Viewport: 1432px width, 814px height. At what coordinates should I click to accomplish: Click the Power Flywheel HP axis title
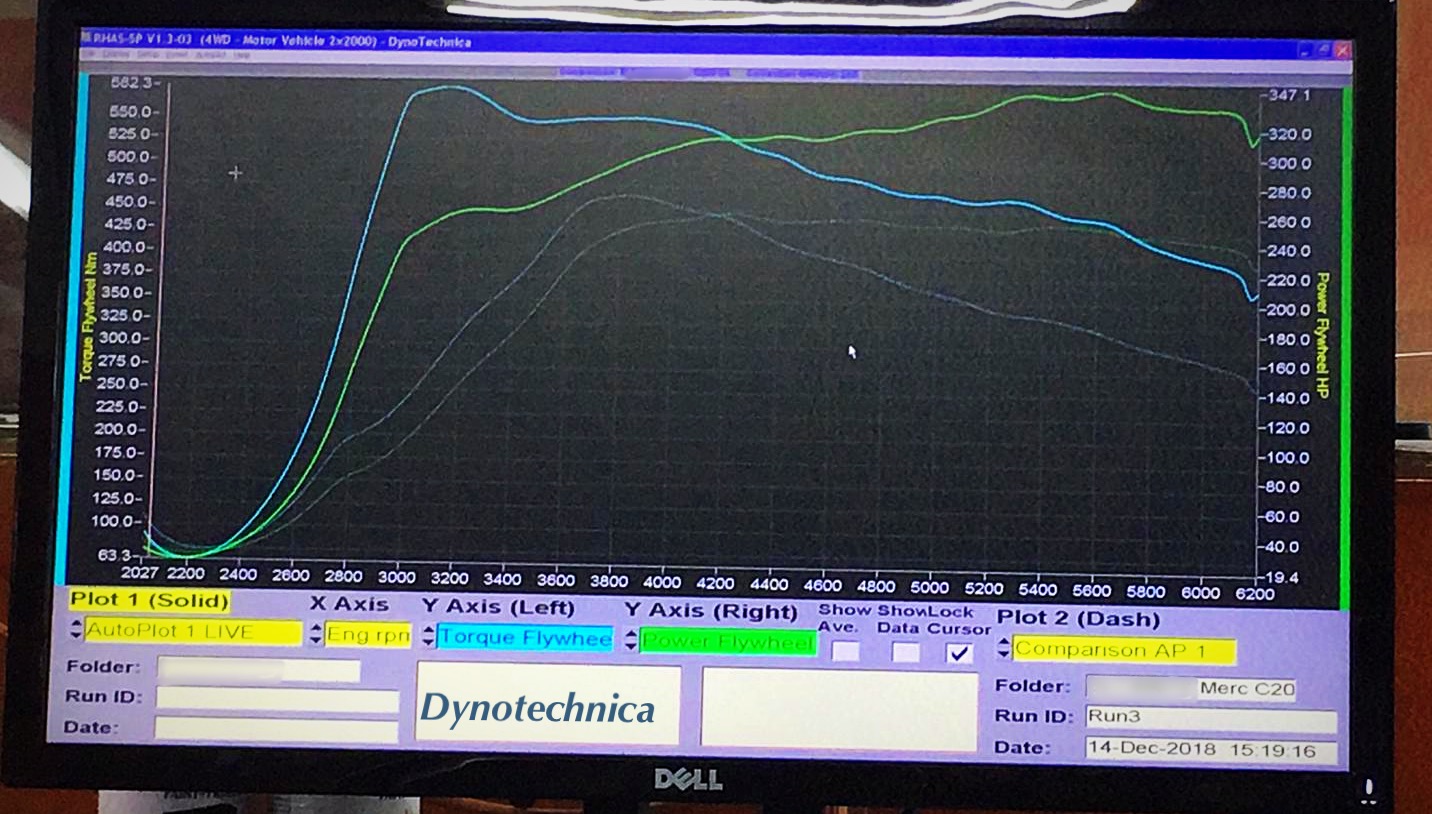[x=1322, y=336]
